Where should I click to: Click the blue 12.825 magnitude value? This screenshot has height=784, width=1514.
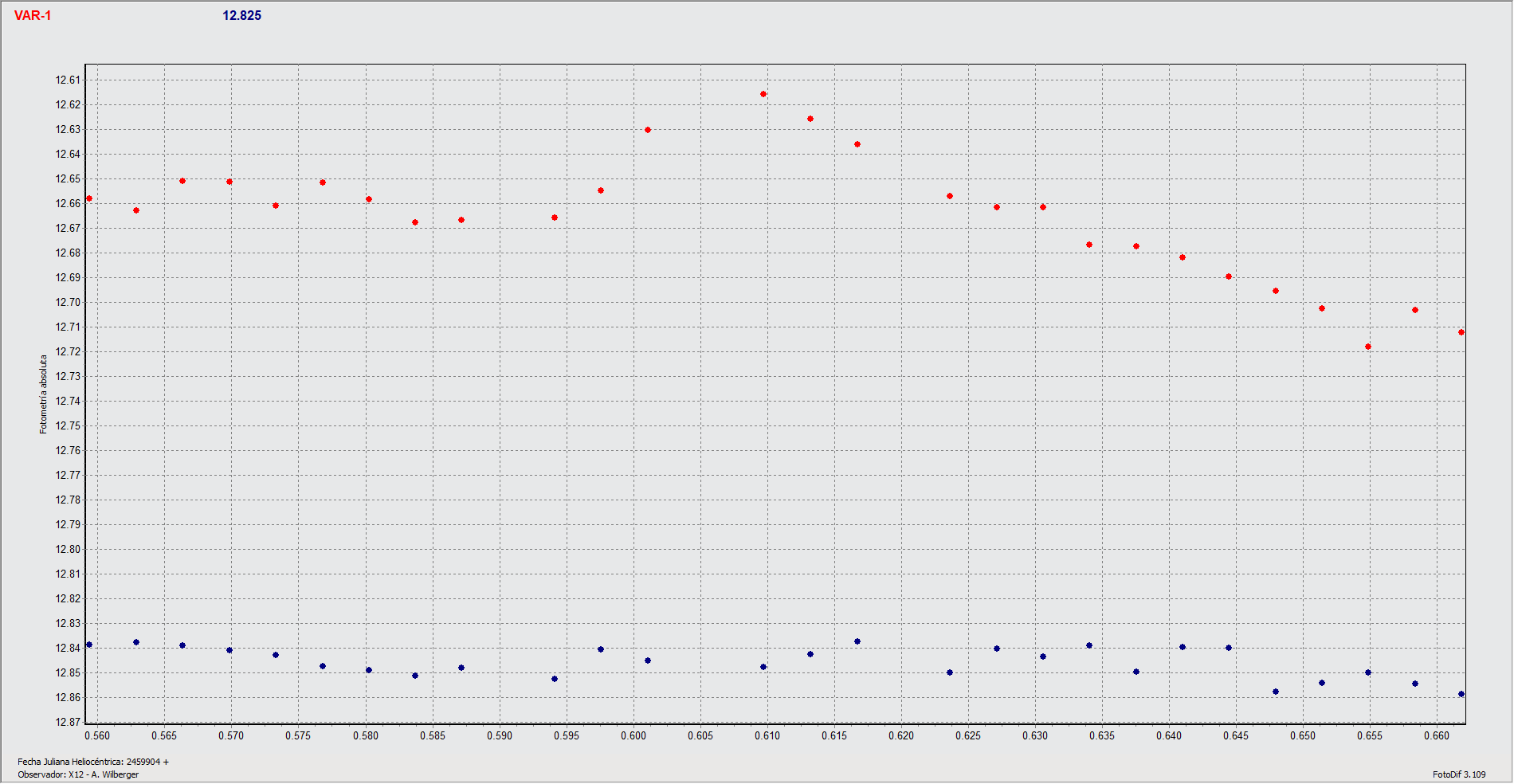[241, 16]
